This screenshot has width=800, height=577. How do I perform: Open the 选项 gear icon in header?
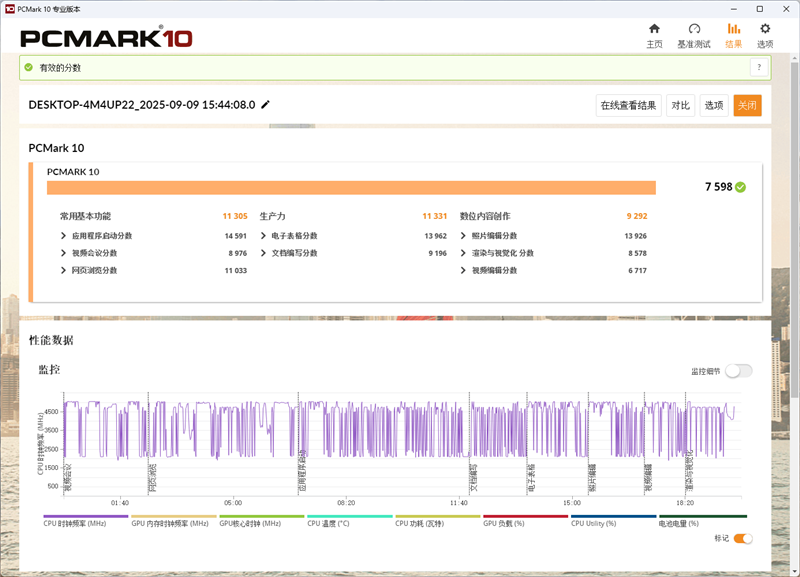[x=765, y=29]
